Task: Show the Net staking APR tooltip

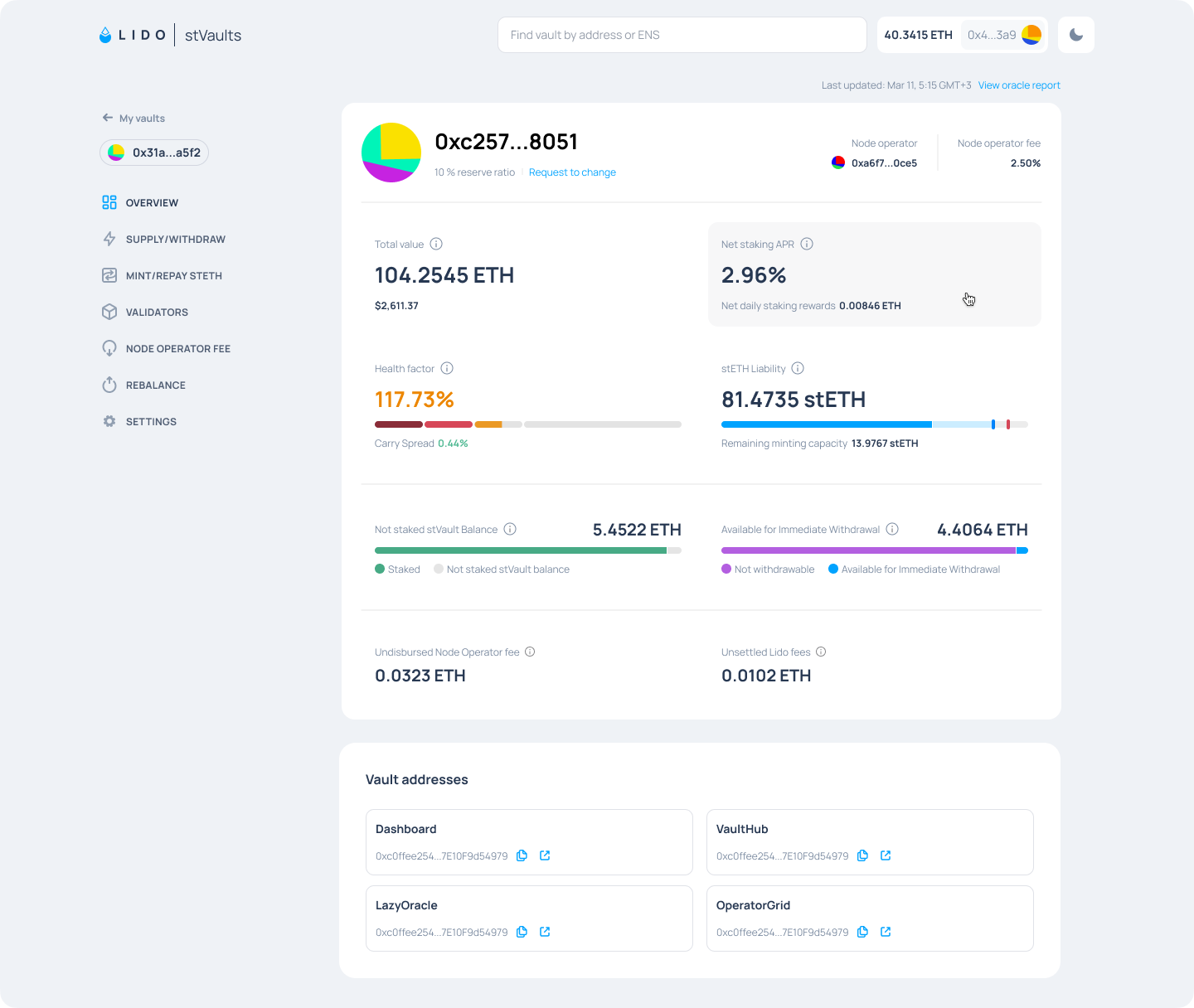Action: [807, 244]
